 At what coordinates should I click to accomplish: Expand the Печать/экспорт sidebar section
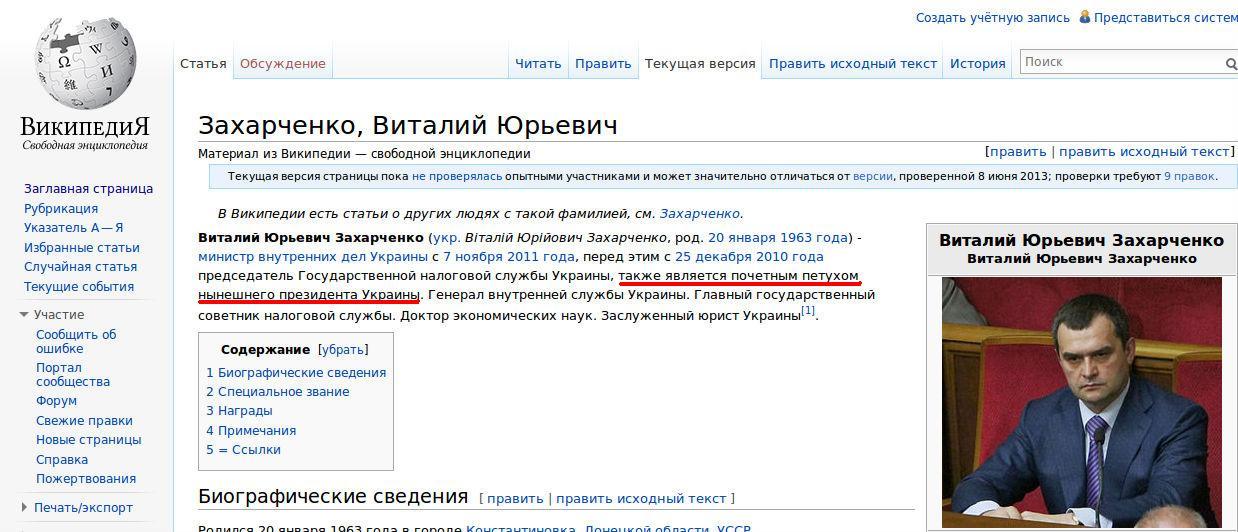tap(24, 508)
